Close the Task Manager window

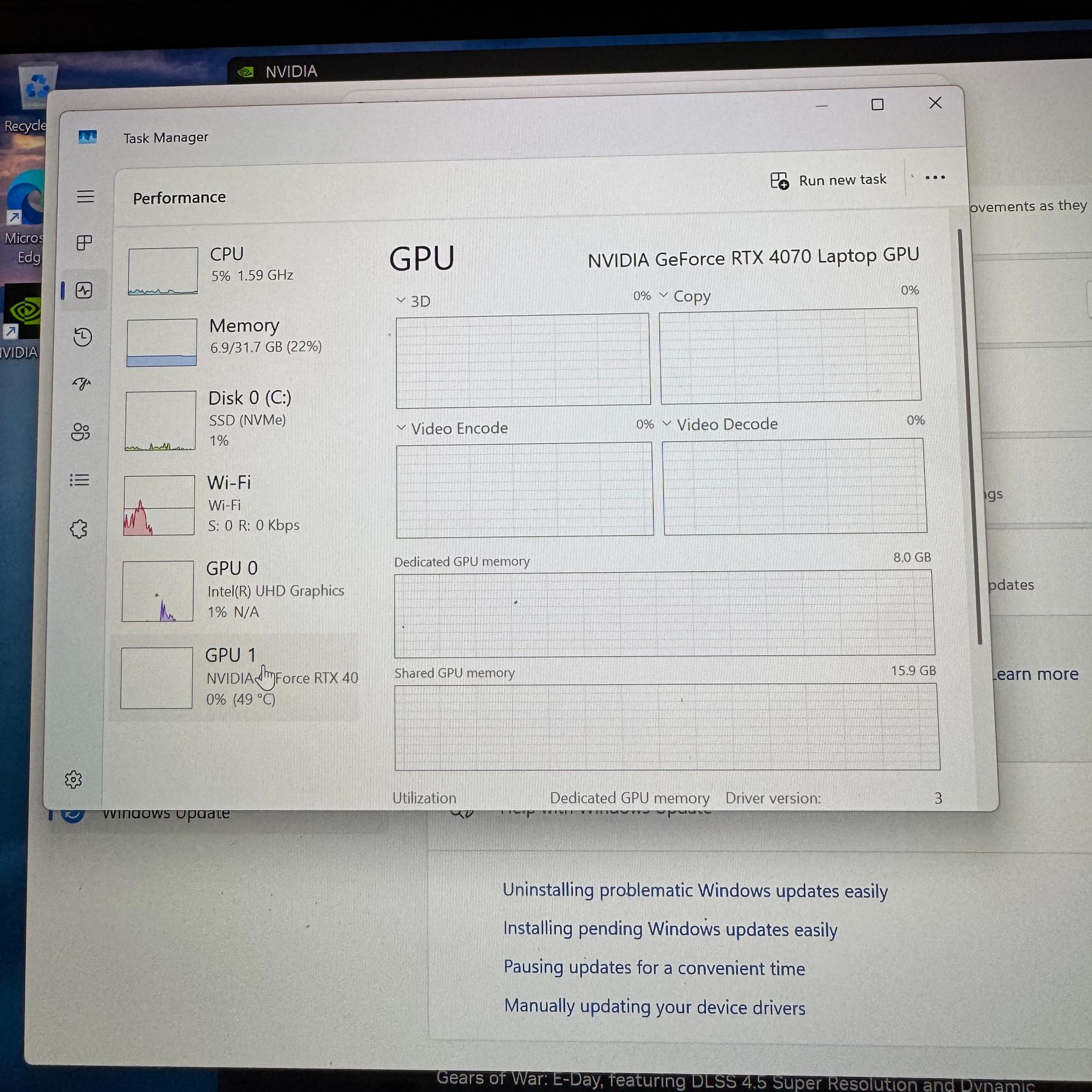[x=935, y=103]
